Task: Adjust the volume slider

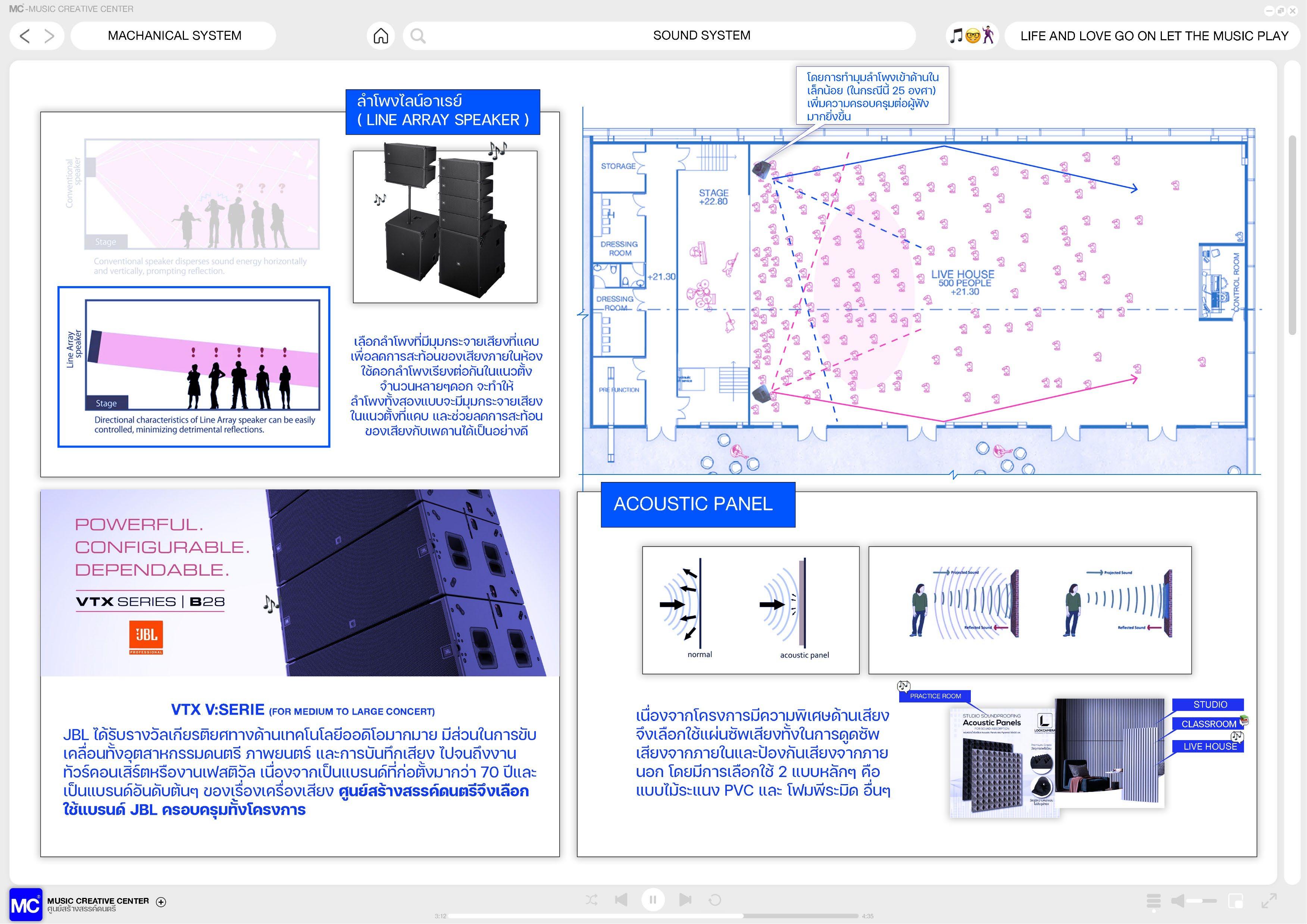Action: point(1202,900)
